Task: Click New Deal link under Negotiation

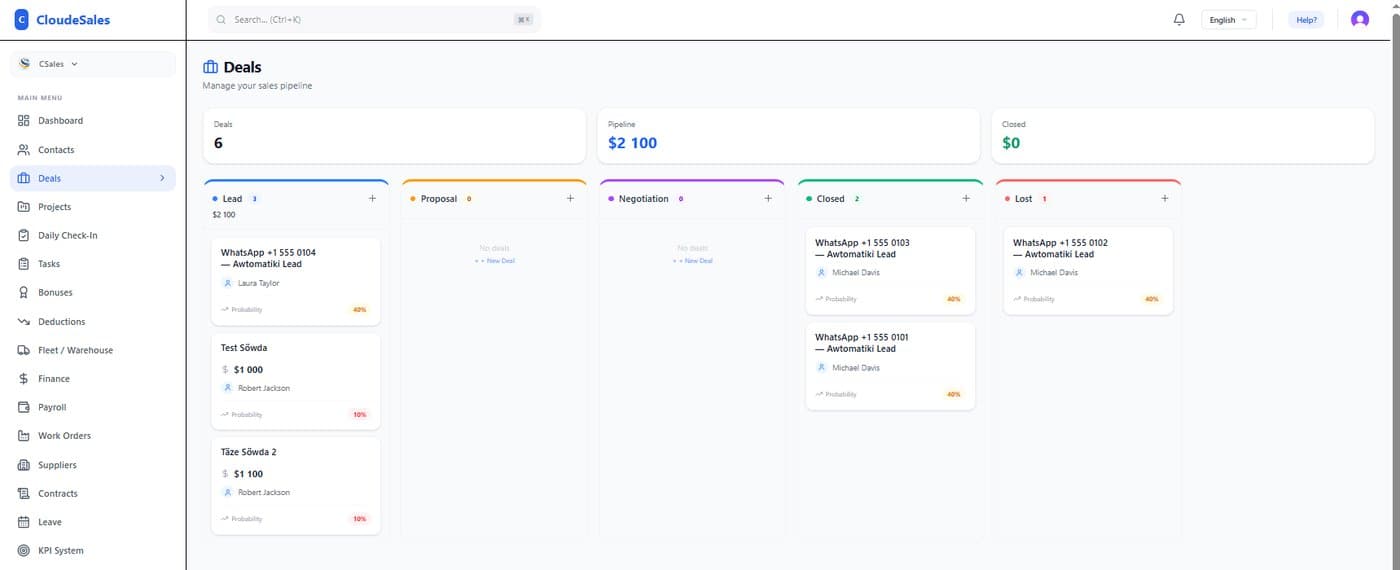Action: point(693,260)
